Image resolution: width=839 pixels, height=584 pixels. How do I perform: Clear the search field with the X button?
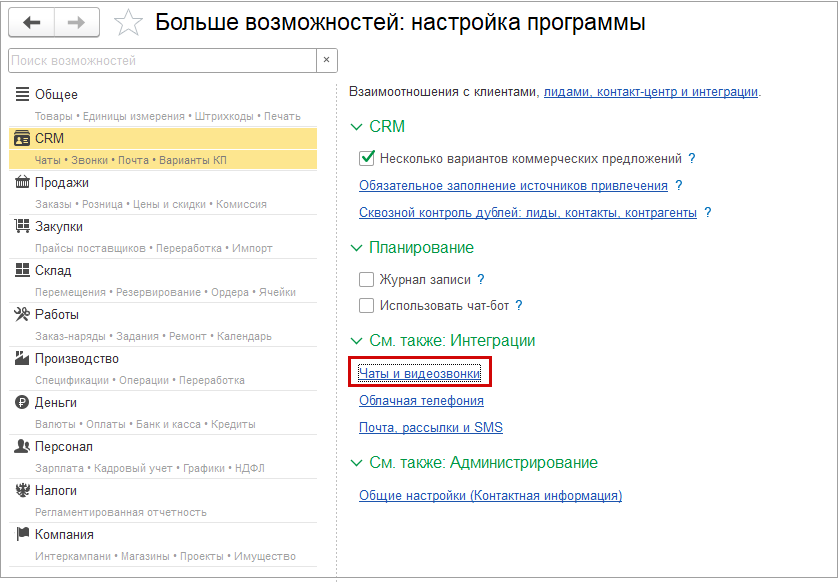pos(326,60)
